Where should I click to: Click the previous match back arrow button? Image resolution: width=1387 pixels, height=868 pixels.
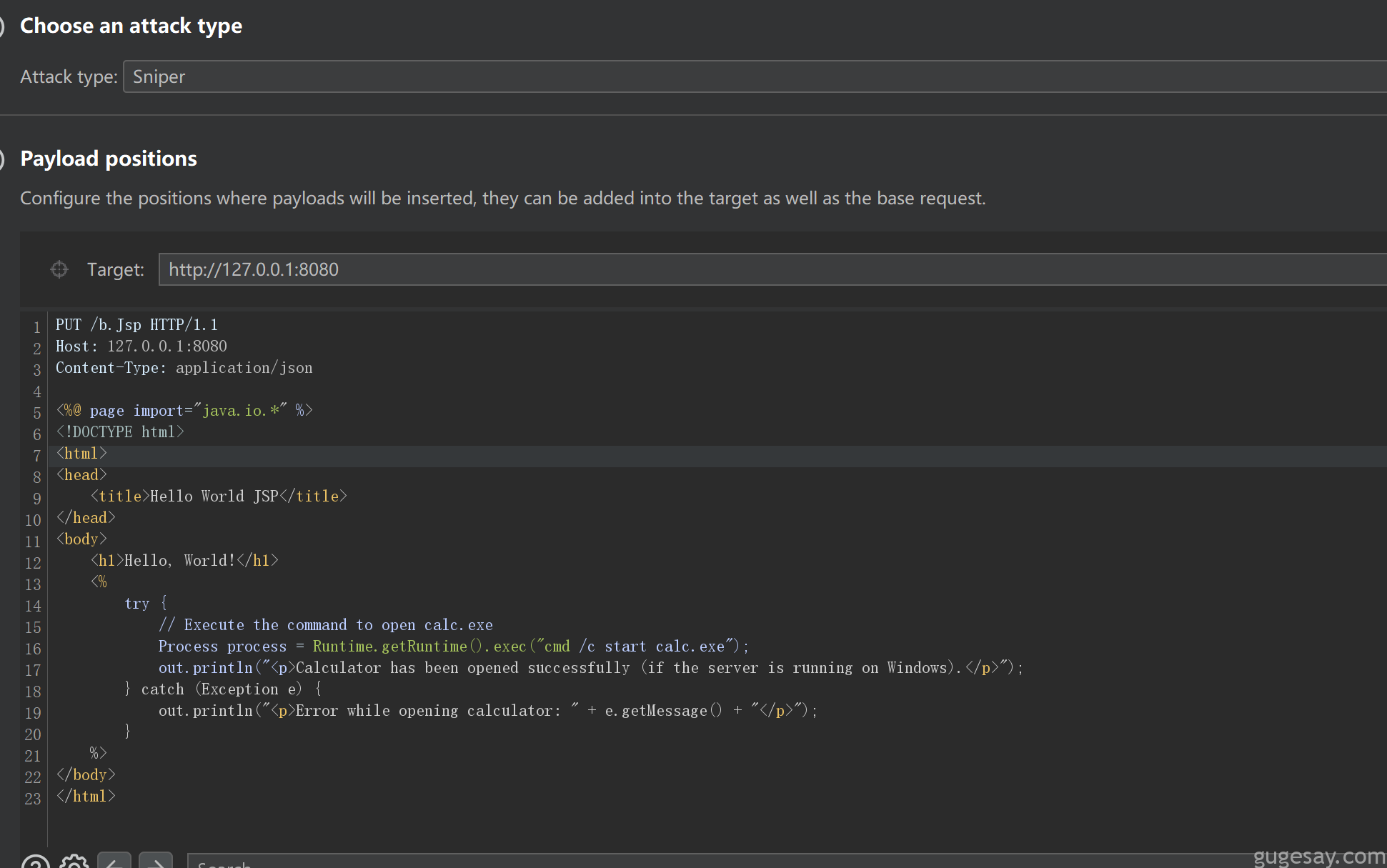pyautogui.click(x=114, y=862)
